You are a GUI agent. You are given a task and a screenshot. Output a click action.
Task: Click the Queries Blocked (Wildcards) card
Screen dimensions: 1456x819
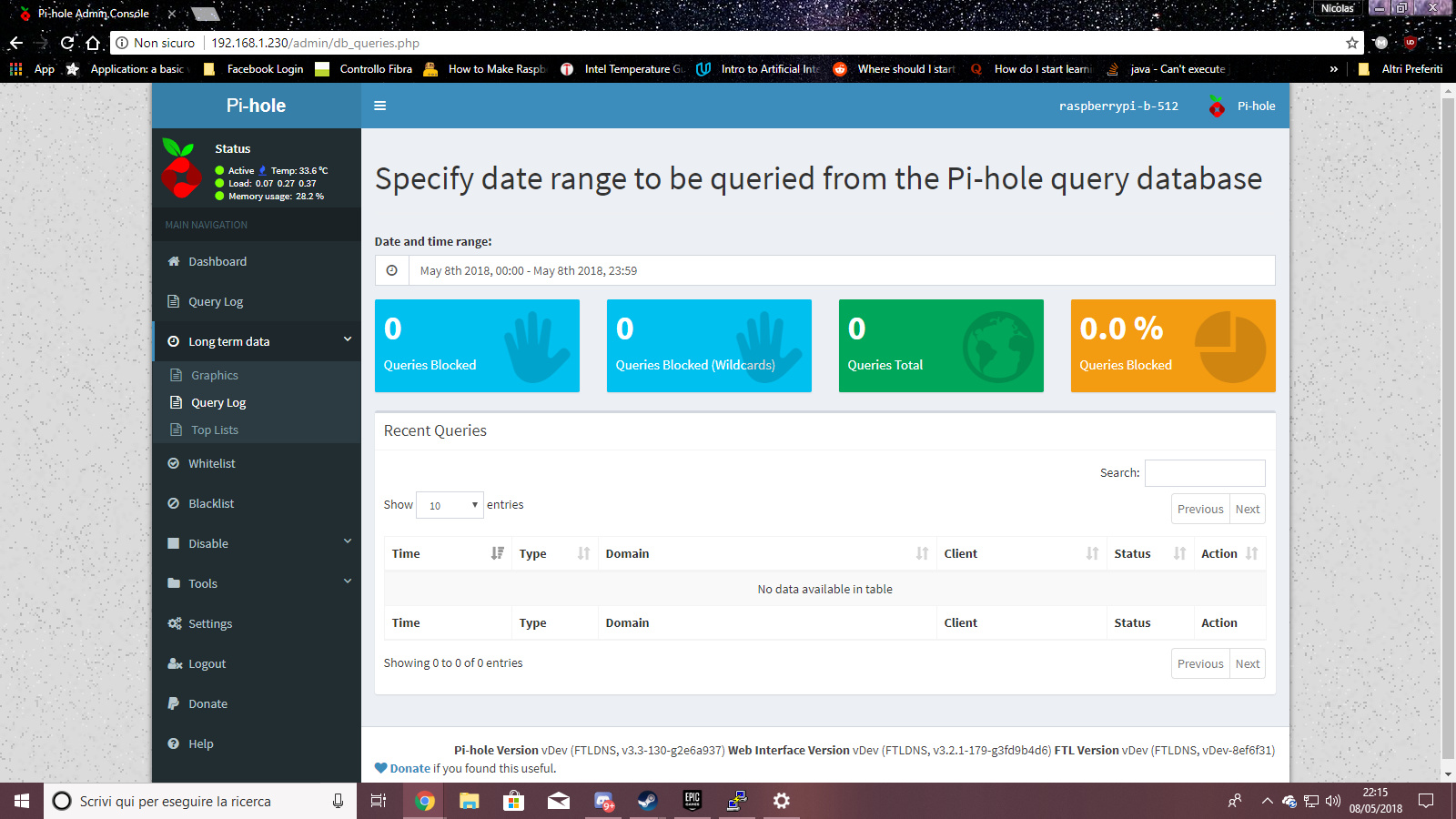coord(709,346)
